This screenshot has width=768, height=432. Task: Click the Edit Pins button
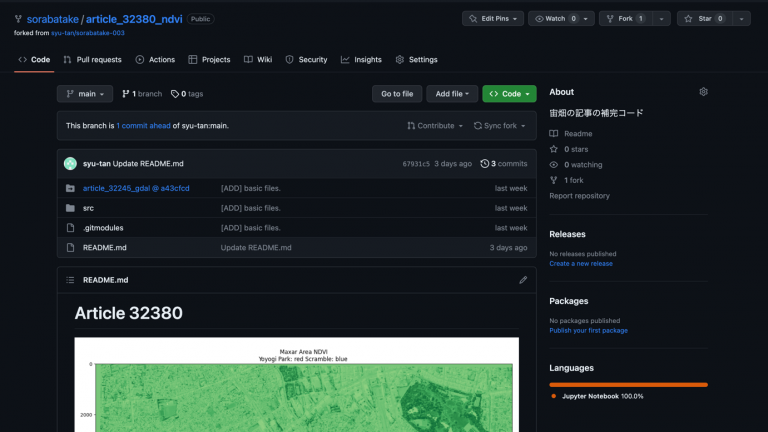pos(493,19)
